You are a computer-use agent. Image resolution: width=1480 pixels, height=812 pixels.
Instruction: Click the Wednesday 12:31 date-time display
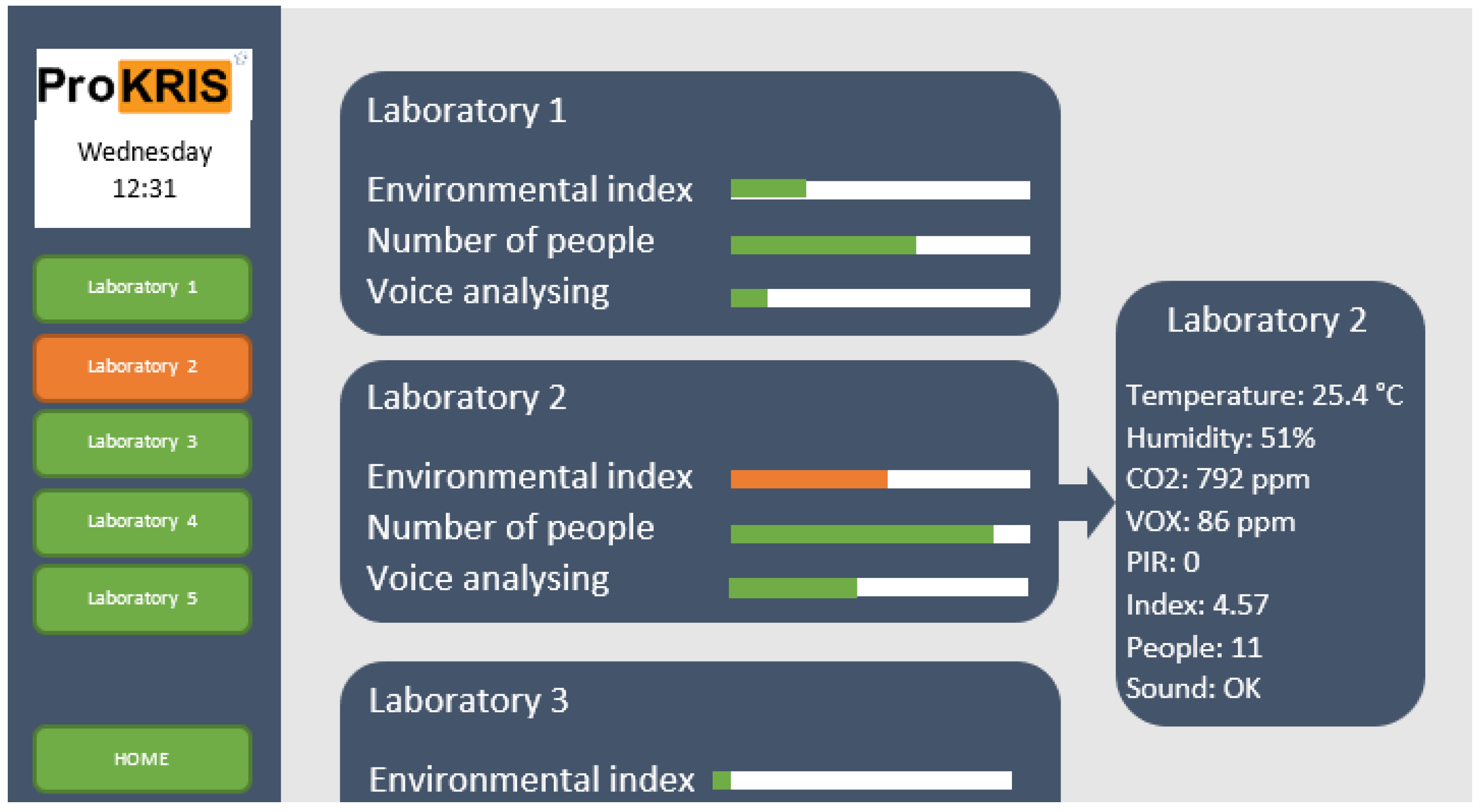144,170
